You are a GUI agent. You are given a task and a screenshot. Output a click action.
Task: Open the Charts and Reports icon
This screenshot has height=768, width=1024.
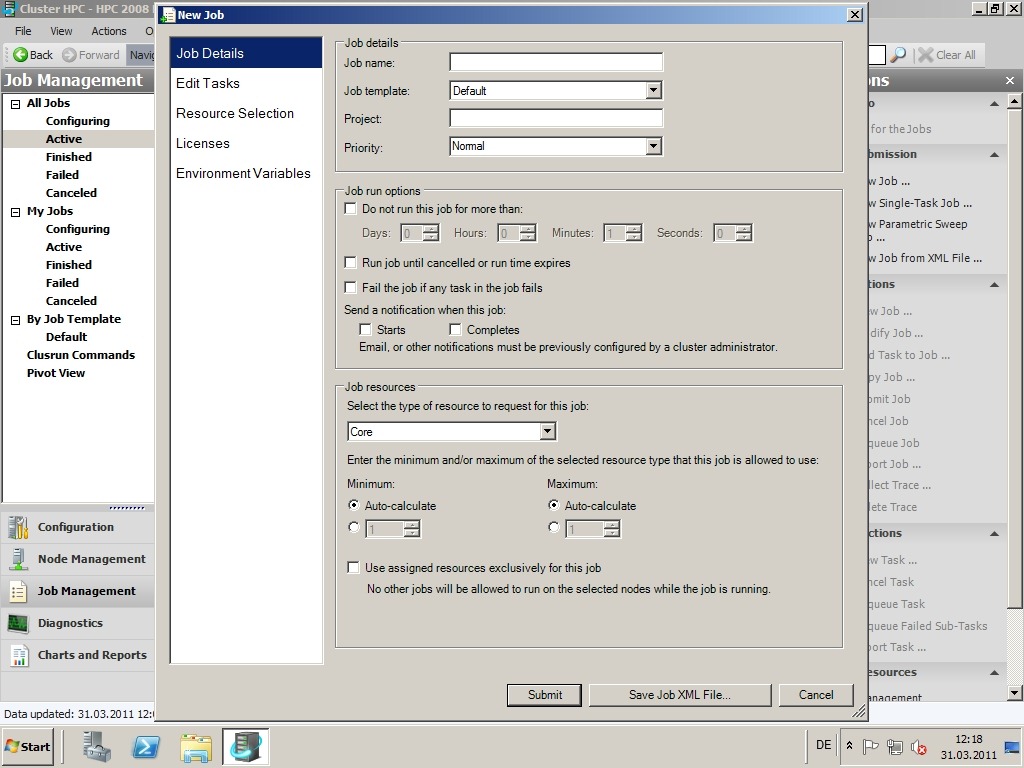click(18, 655)
